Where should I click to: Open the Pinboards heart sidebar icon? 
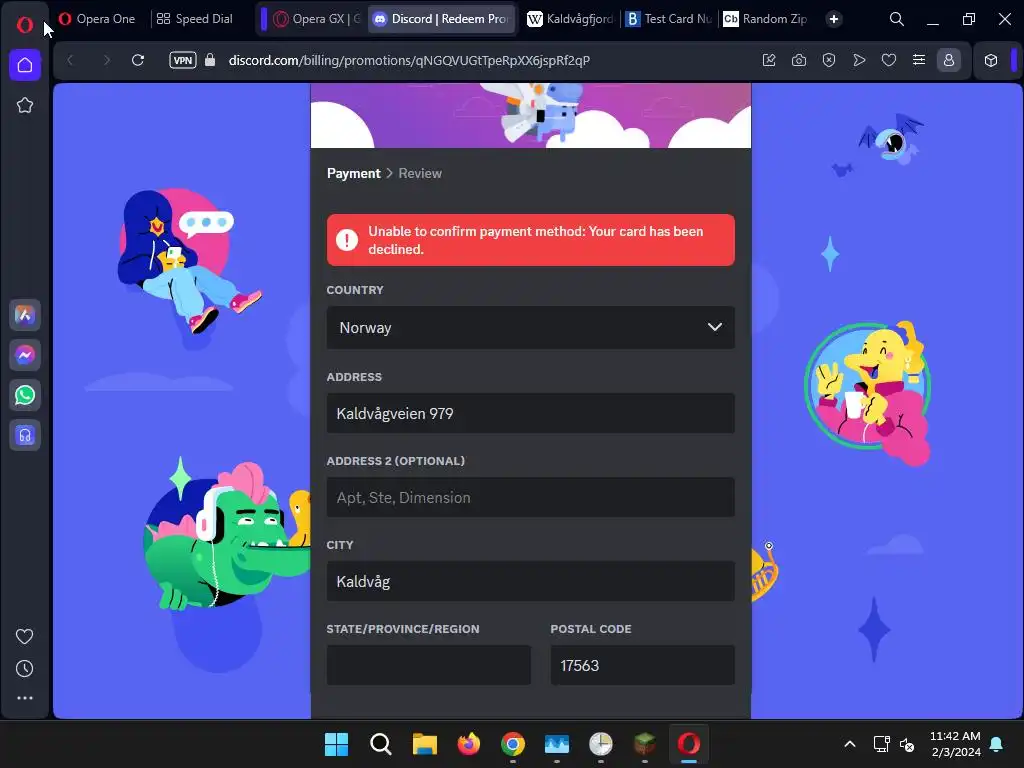[25, 636]
